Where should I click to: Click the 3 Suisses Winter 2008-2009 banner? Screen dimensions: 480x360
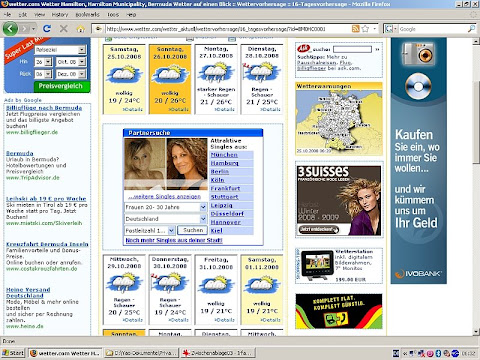[339, 200]
